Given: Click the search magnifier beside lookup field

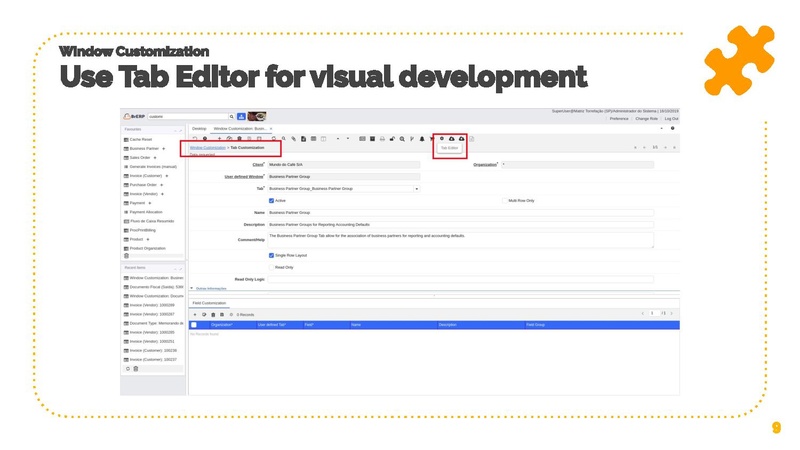Looking at the screenshot, I should 232,117.
